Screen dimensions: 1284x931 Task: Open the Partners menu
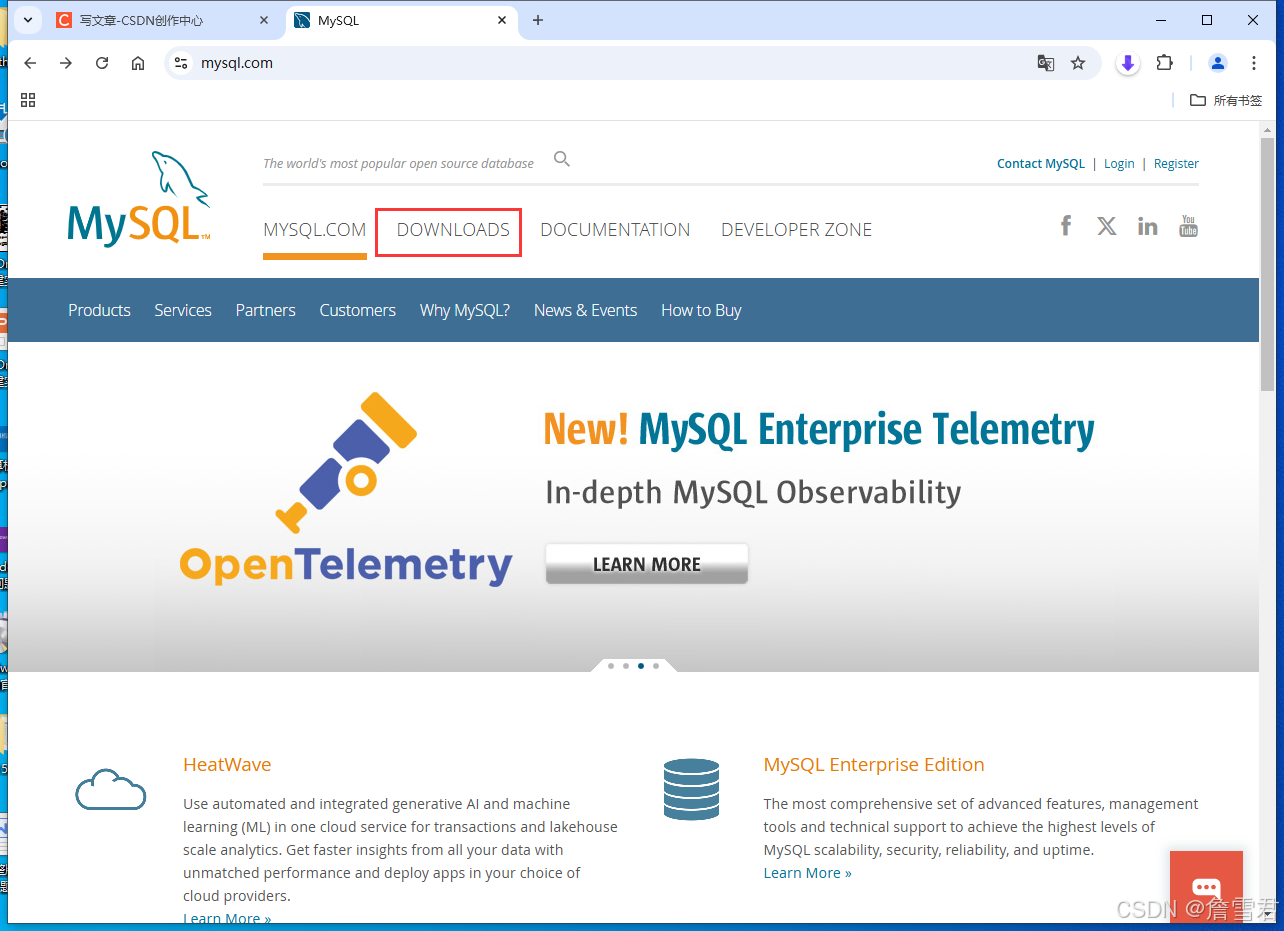(266, 310)
